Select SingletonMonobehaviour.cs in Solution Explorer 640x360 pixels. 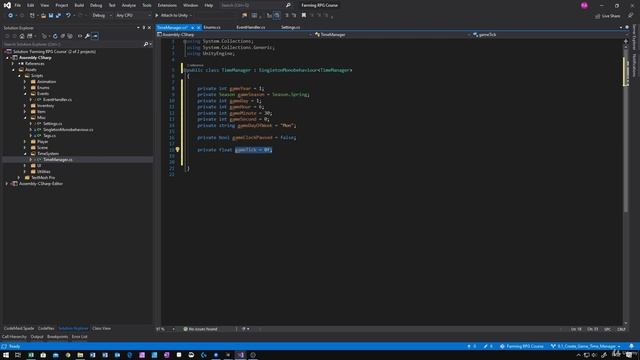[68, 130]
